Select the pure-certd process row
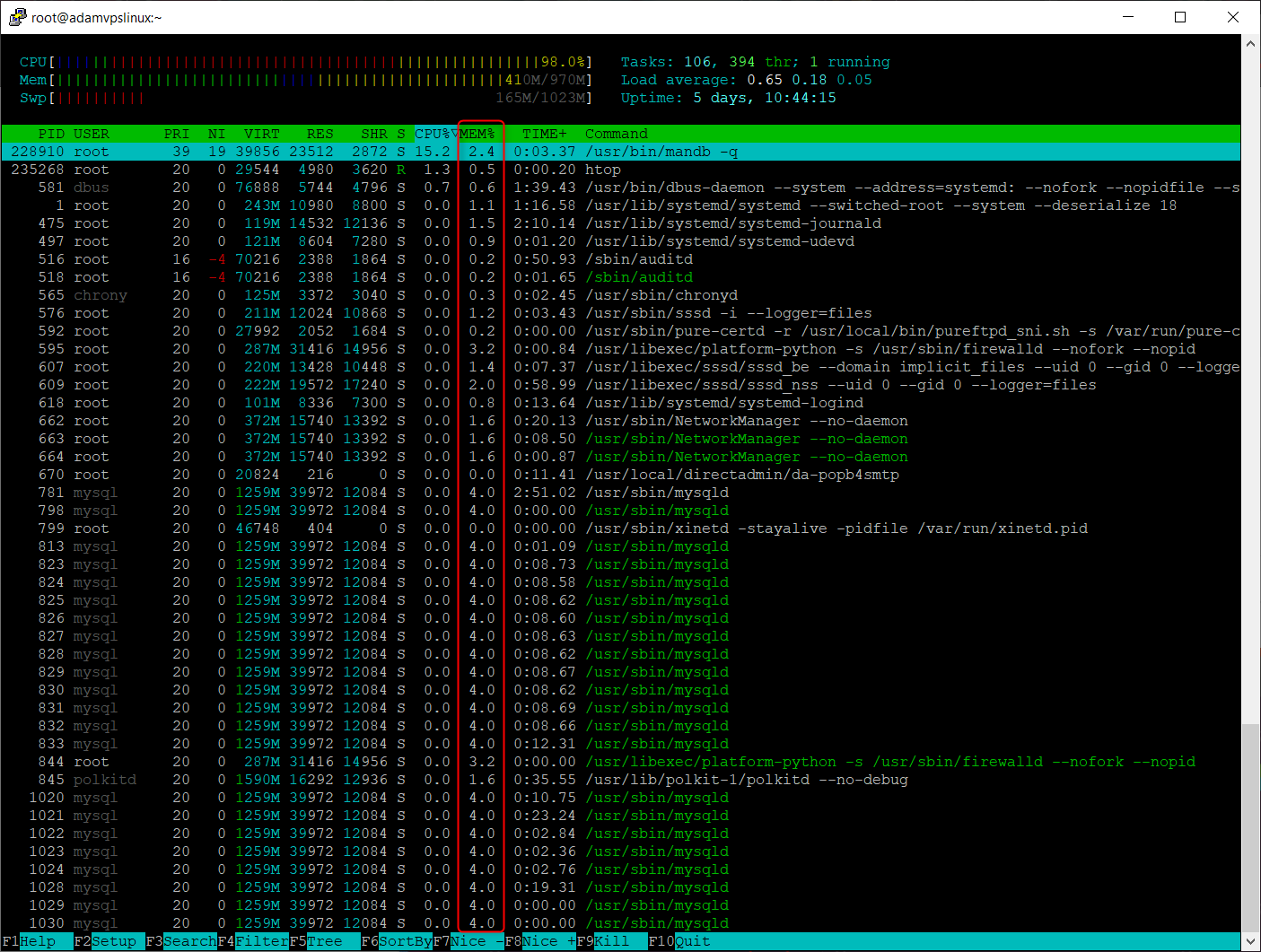The image size is (1261, 952). [x=621, y=331]
